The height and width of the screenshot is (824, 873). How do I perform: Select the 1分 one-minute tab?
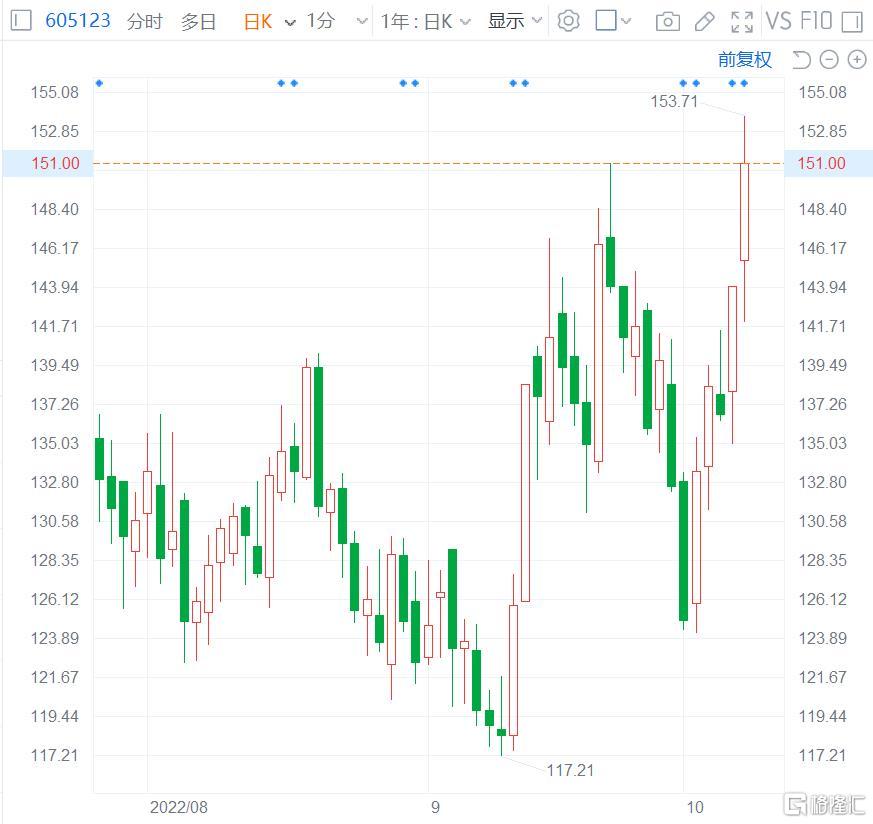pyautogui.click(x=321, y=21)
